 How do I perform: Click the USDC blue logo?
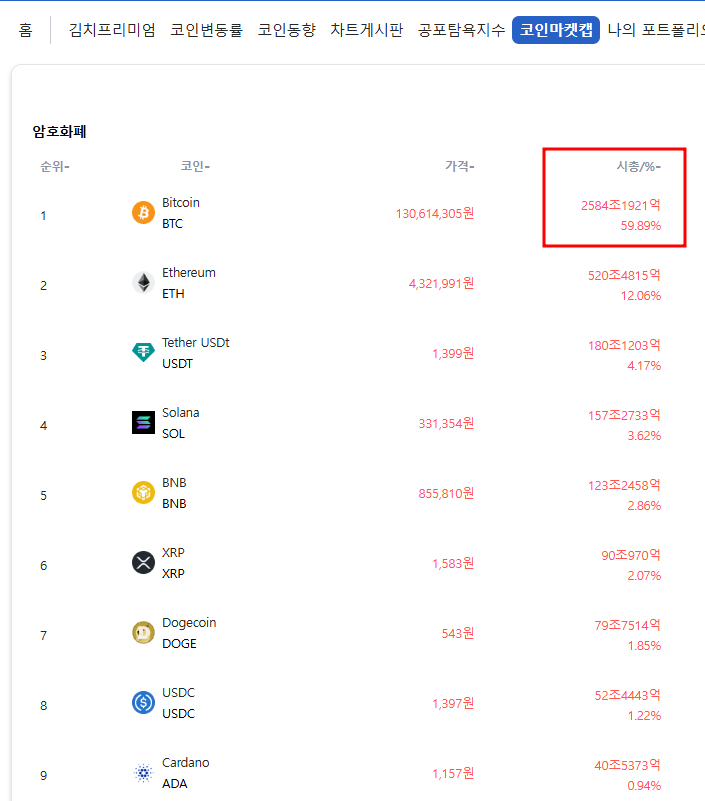tap(144, 702)
